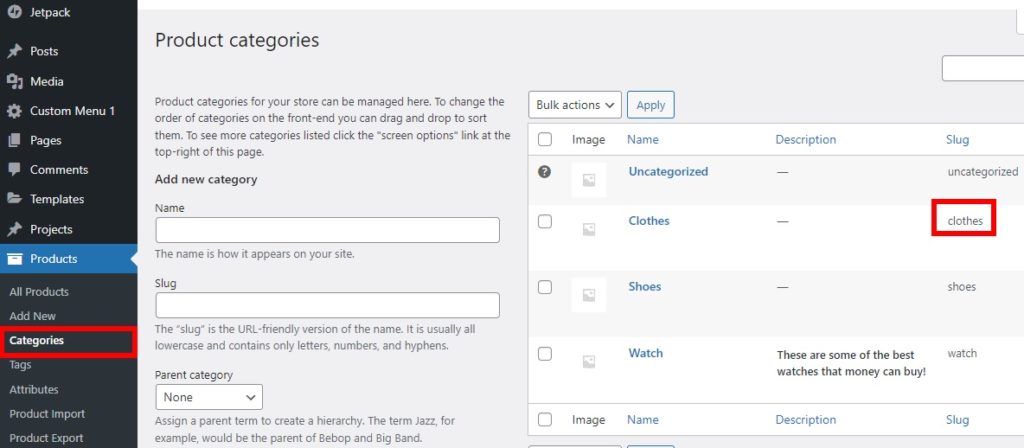Click the Posts pushpin icon
The width and height of the screenshot is (1024, 448).
[14, 51]
